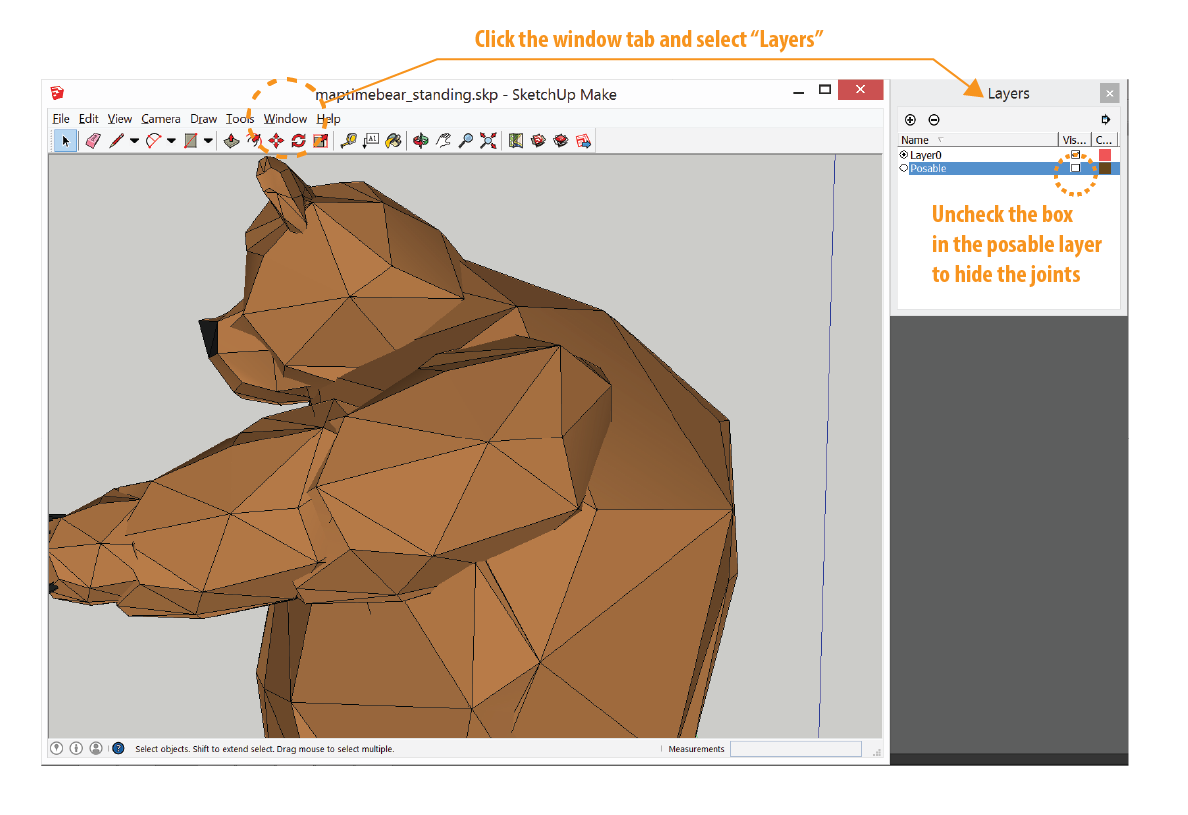Uncheck the Posable layer visibility box
Screen dimensions: 1188x815
(x=1075, y=168)
